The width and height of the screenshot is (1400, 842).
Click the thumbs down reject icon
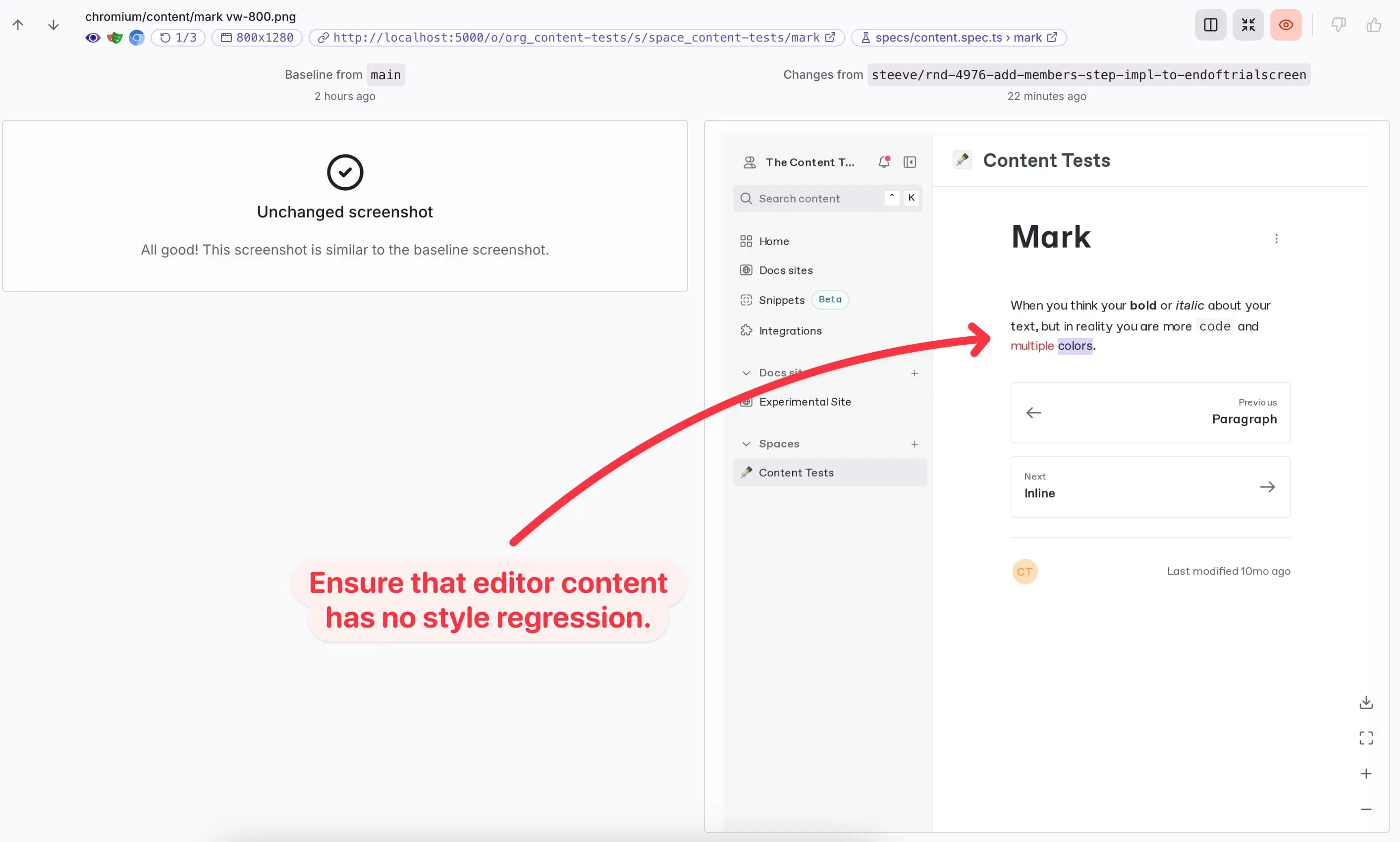click(1338, 24)
